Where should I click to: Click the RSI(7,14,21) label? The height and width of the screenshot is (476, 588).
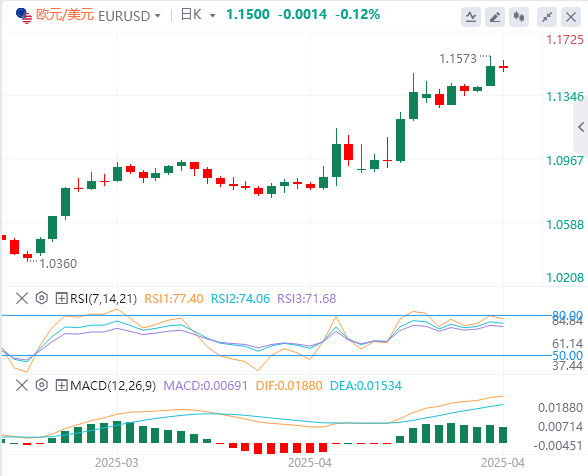(104, 299)
